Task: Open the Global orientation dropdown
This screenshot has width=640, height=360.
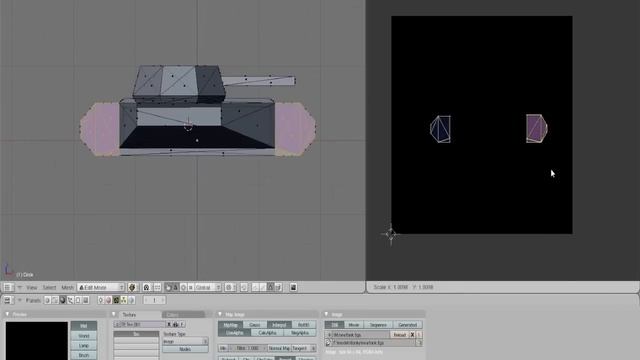Action: point(208,287)
